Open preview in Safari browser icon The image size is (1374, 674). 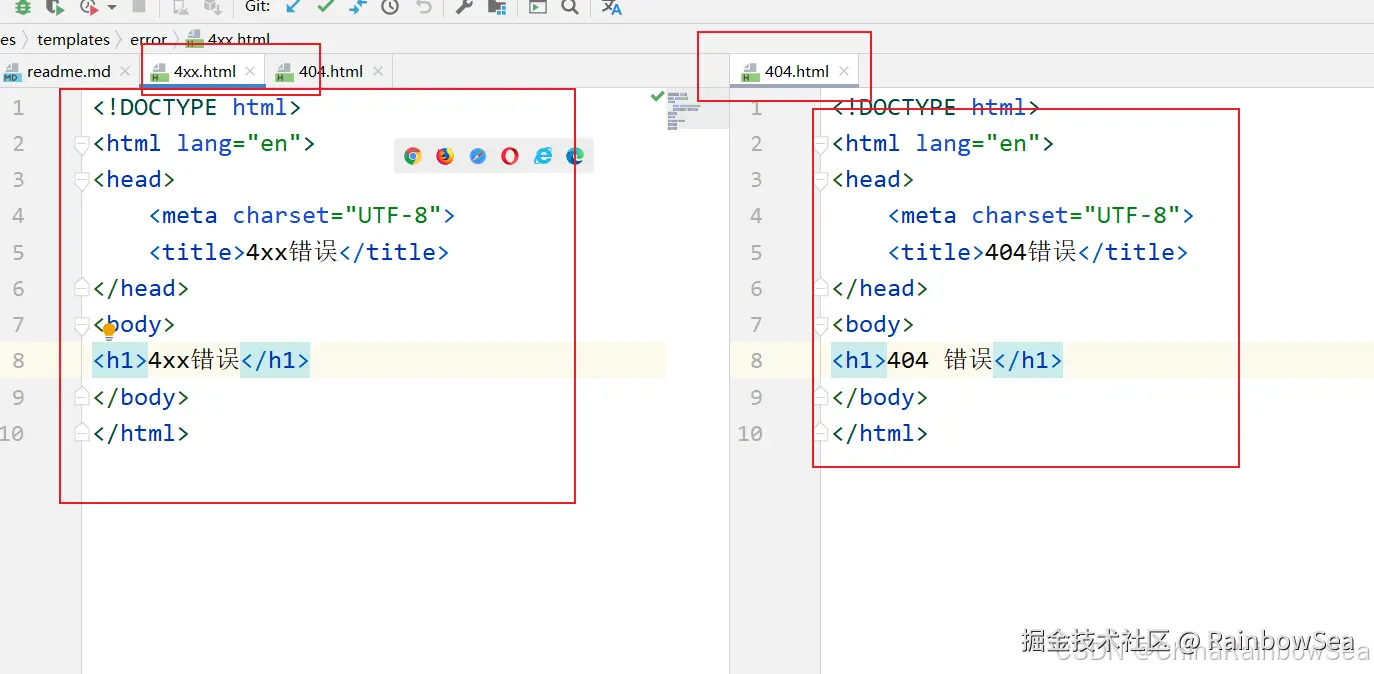478,156
